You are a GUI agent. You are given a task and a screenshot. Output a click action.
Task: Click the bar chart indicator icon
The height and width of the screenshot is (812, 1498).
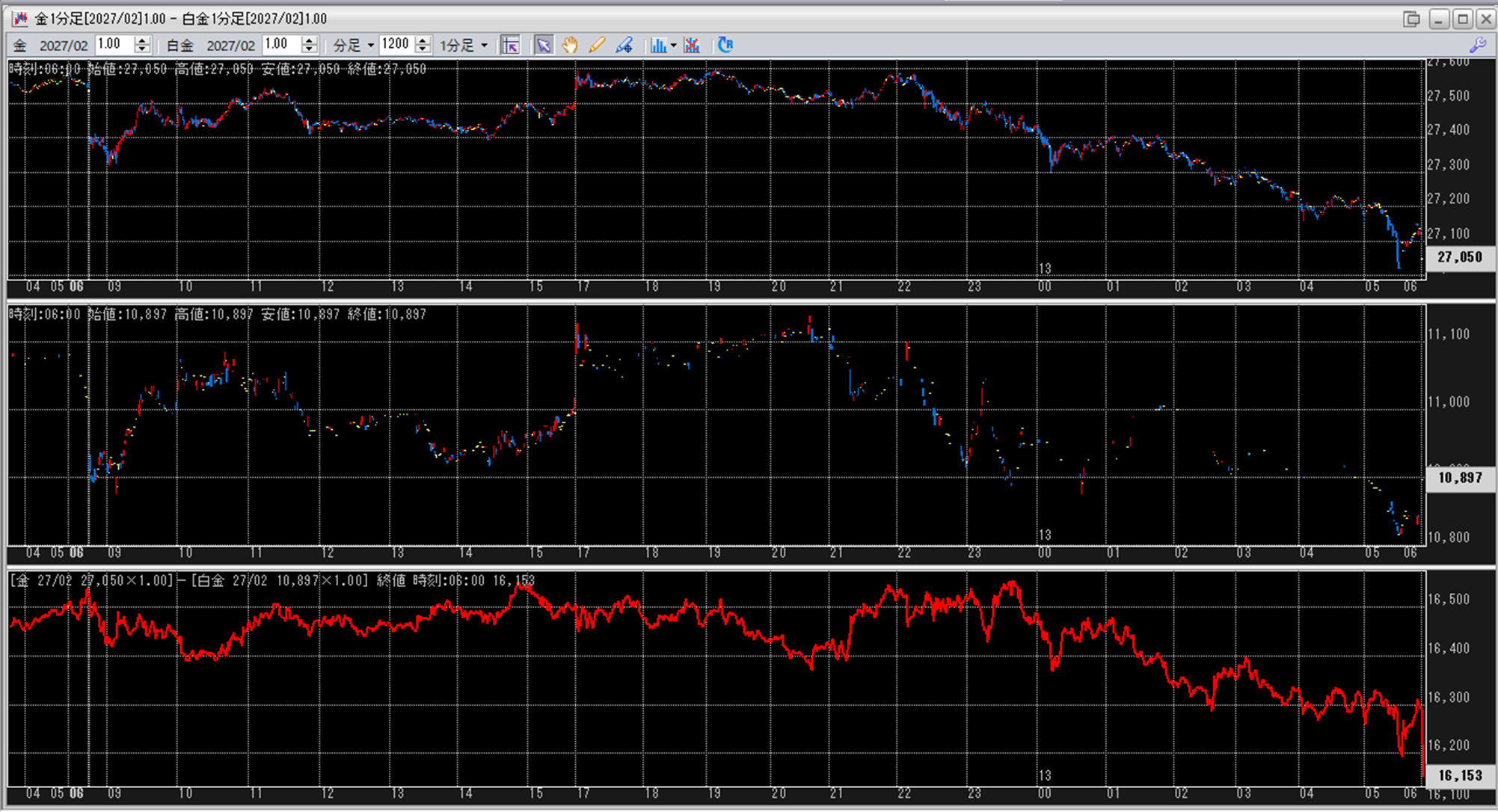658,45
